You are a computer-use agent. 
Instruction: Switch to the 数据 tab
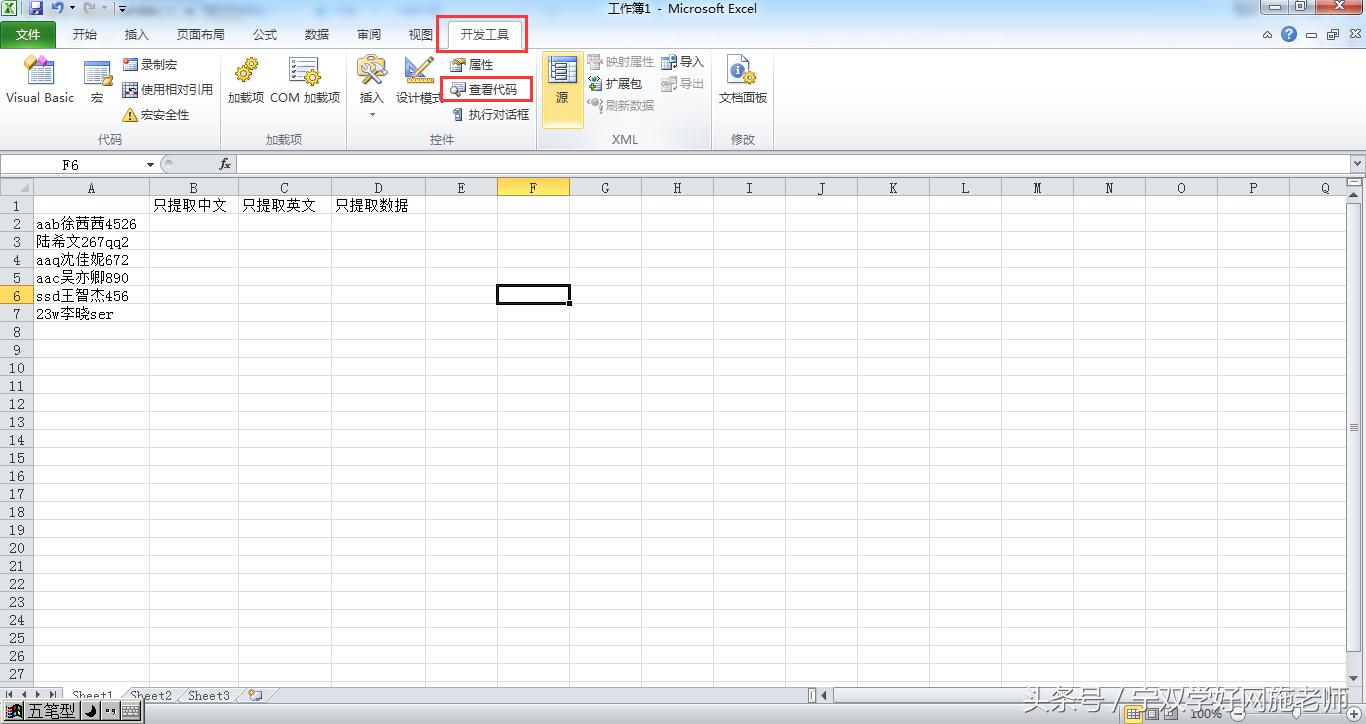pyautogui.click(x=317, y=35)
